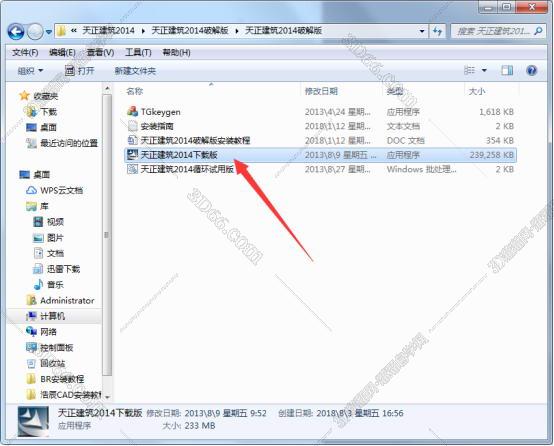
Task: Sort by 类型 column header
Action: point(395,92)
